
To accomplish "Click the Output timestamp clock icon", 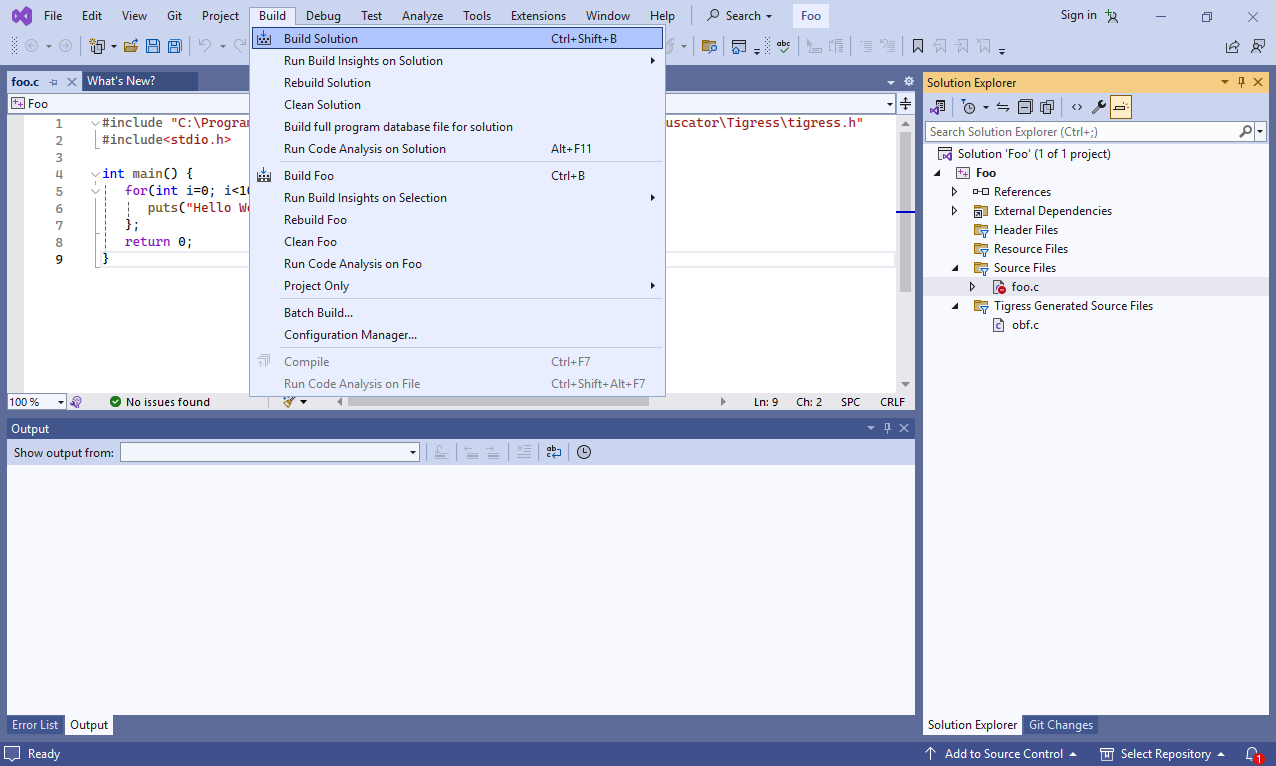I will click(584, 452).
